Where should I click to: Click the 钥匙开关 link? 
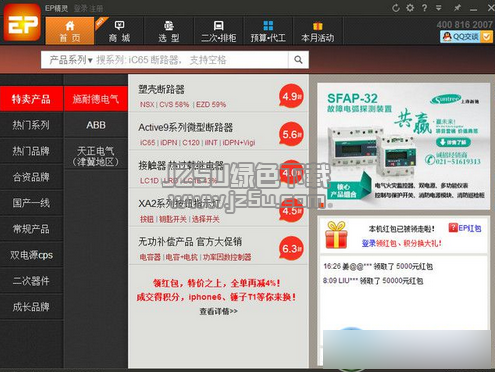pos(173,219)
